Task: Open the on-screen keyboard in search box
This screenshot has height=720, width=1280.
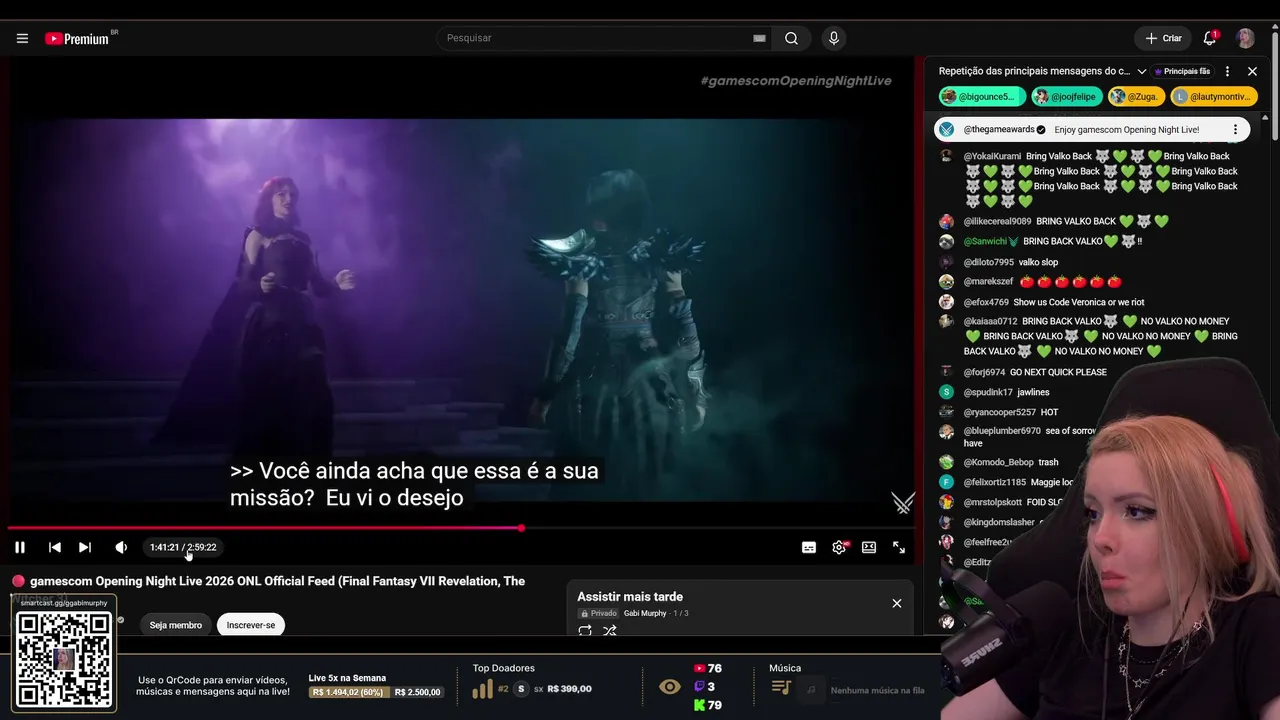Action: click(759, 38)
